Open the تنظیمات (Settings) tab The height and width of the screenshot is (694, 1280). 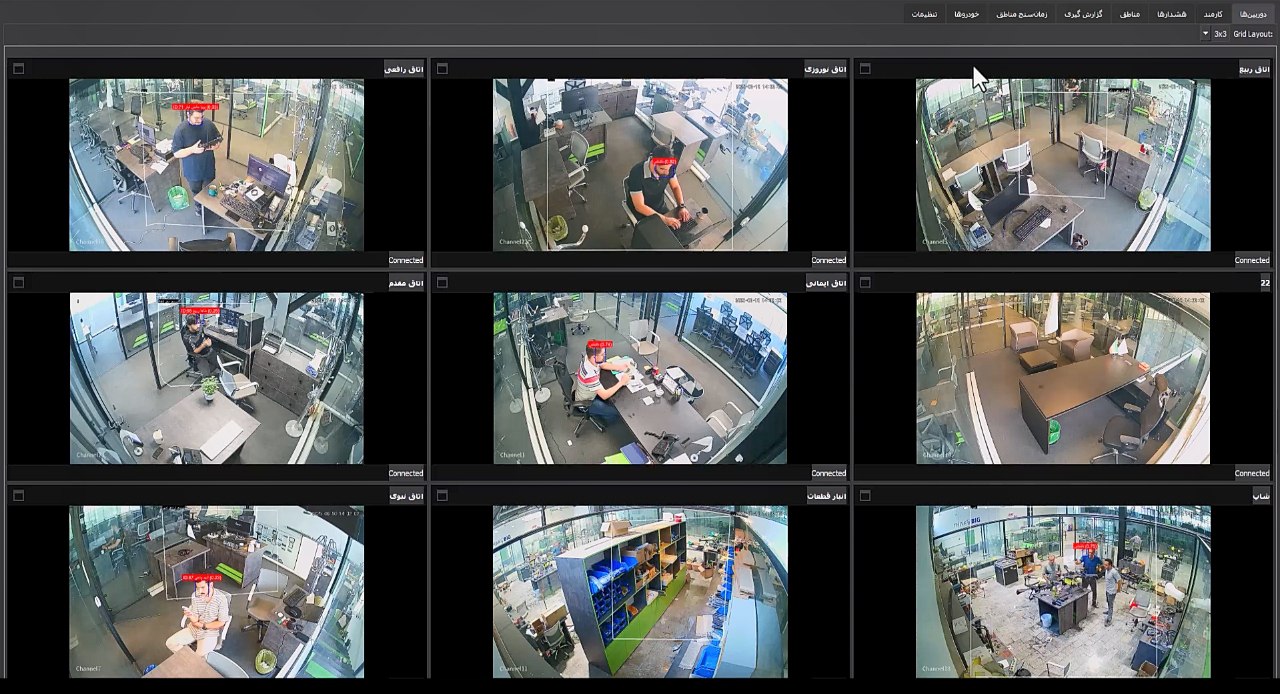coord(924,14)
